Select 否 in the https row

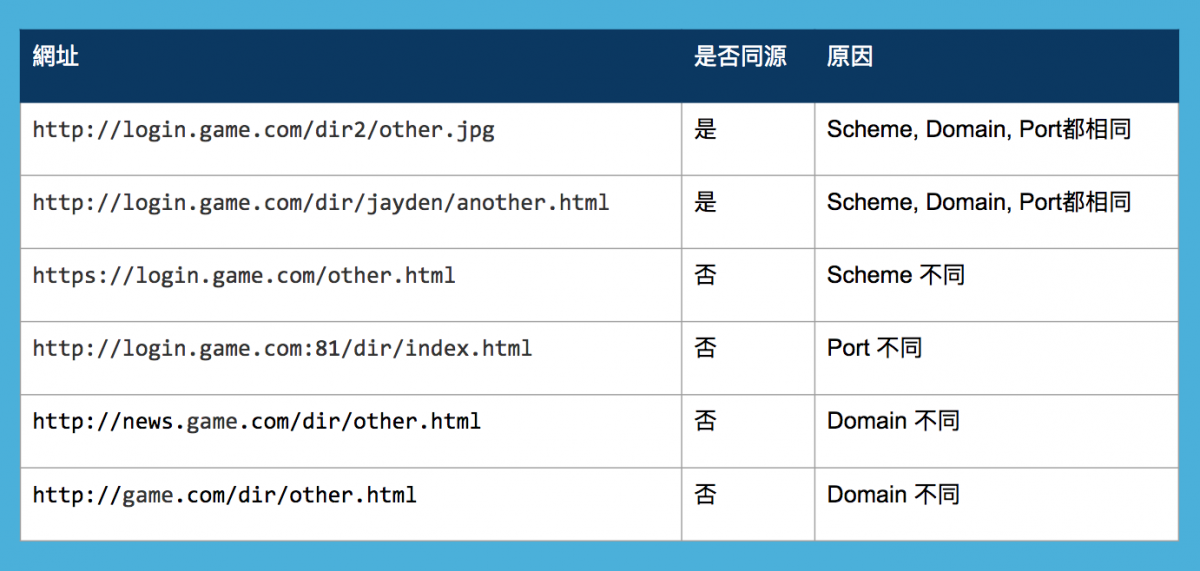point(706,276)
